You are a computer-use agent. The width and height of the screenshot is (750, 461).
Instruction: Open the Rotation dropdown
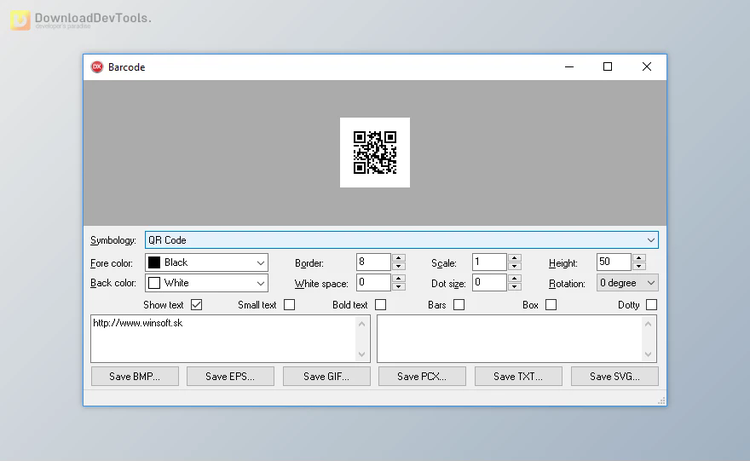[x=627, y=283]
